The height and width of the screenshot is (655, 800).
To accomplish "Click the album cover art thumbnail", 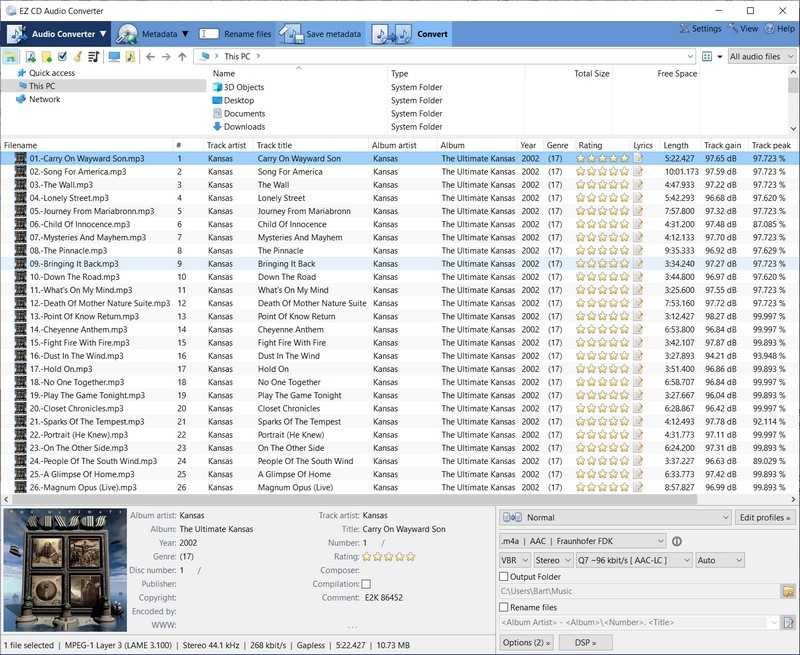I will tap(65, 570).
